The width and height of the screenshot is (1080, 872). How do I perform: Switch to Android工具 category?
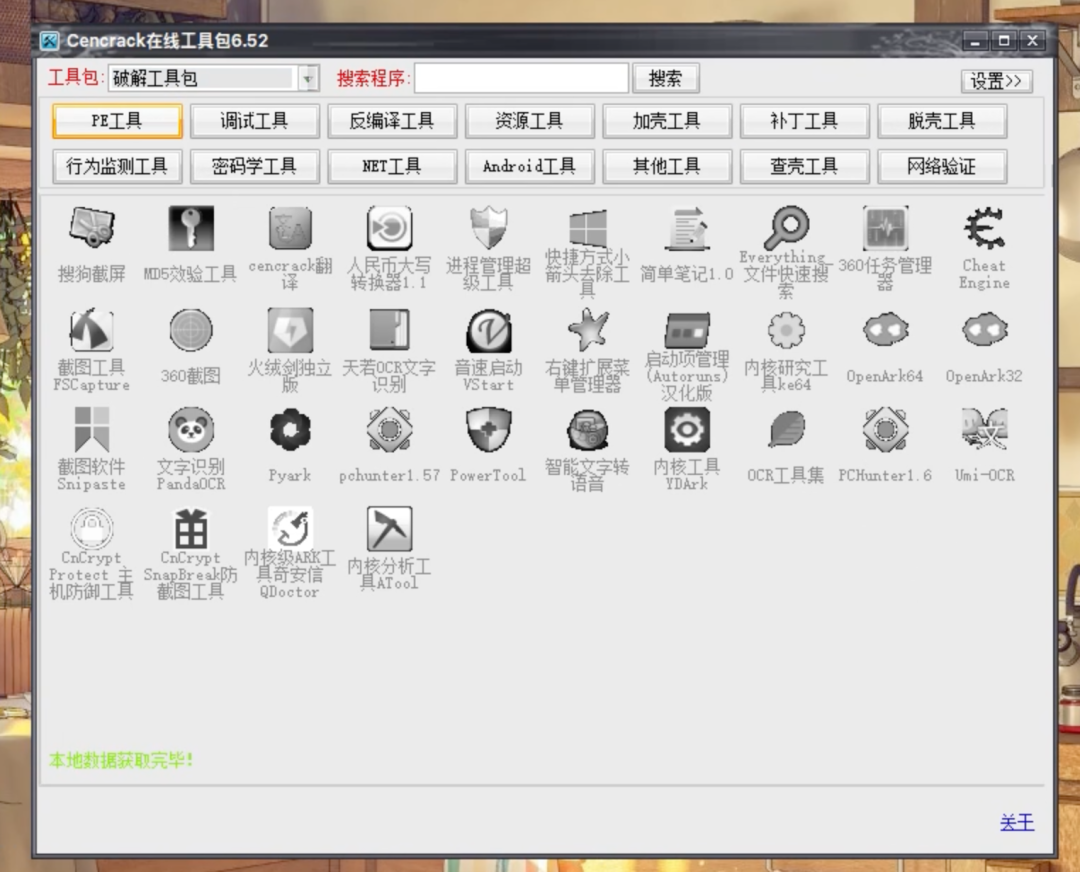click(530, 166)
